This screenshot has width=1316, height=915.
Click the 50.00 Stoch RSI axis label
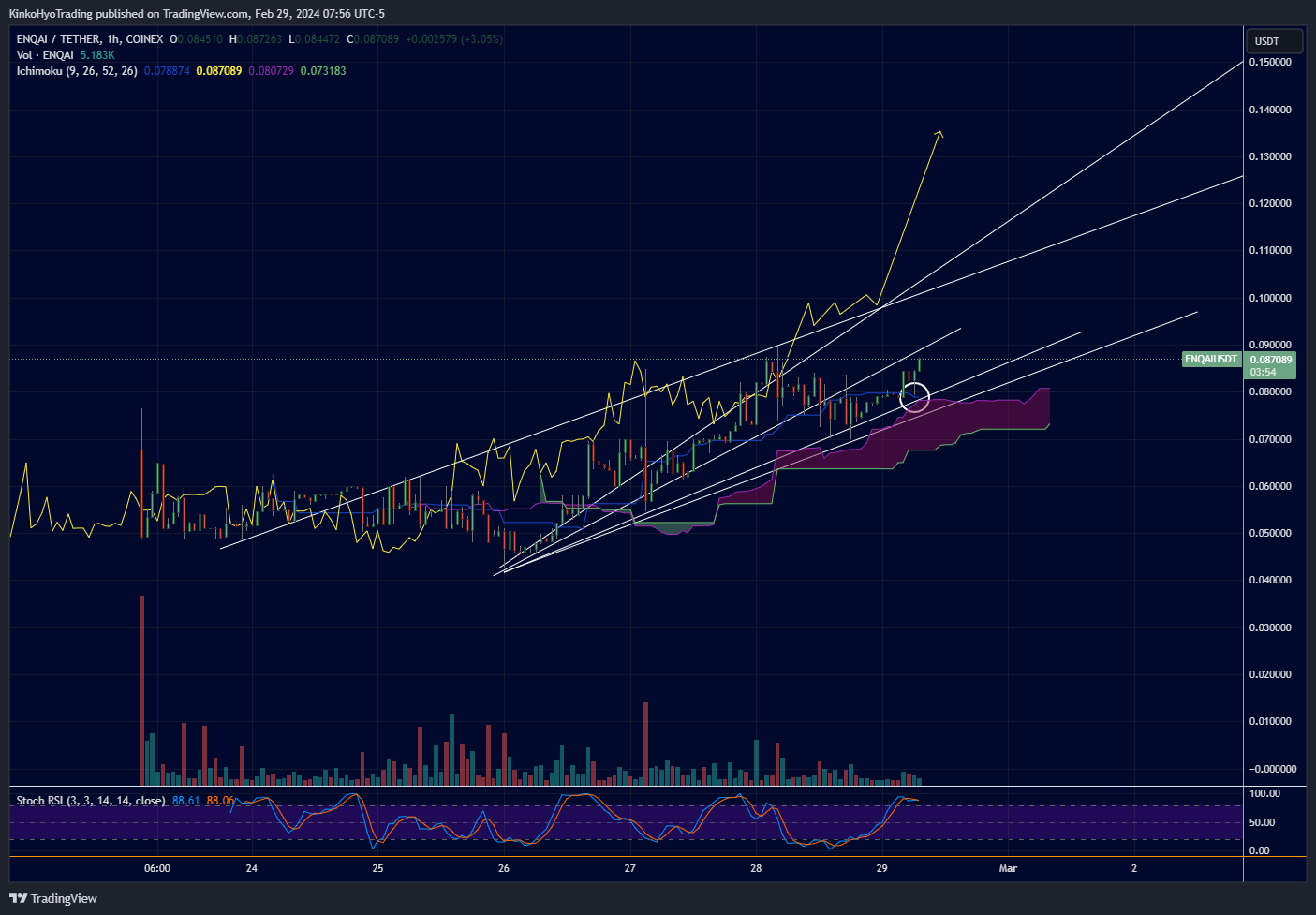pyautogui.click(x=1263, y=822)
